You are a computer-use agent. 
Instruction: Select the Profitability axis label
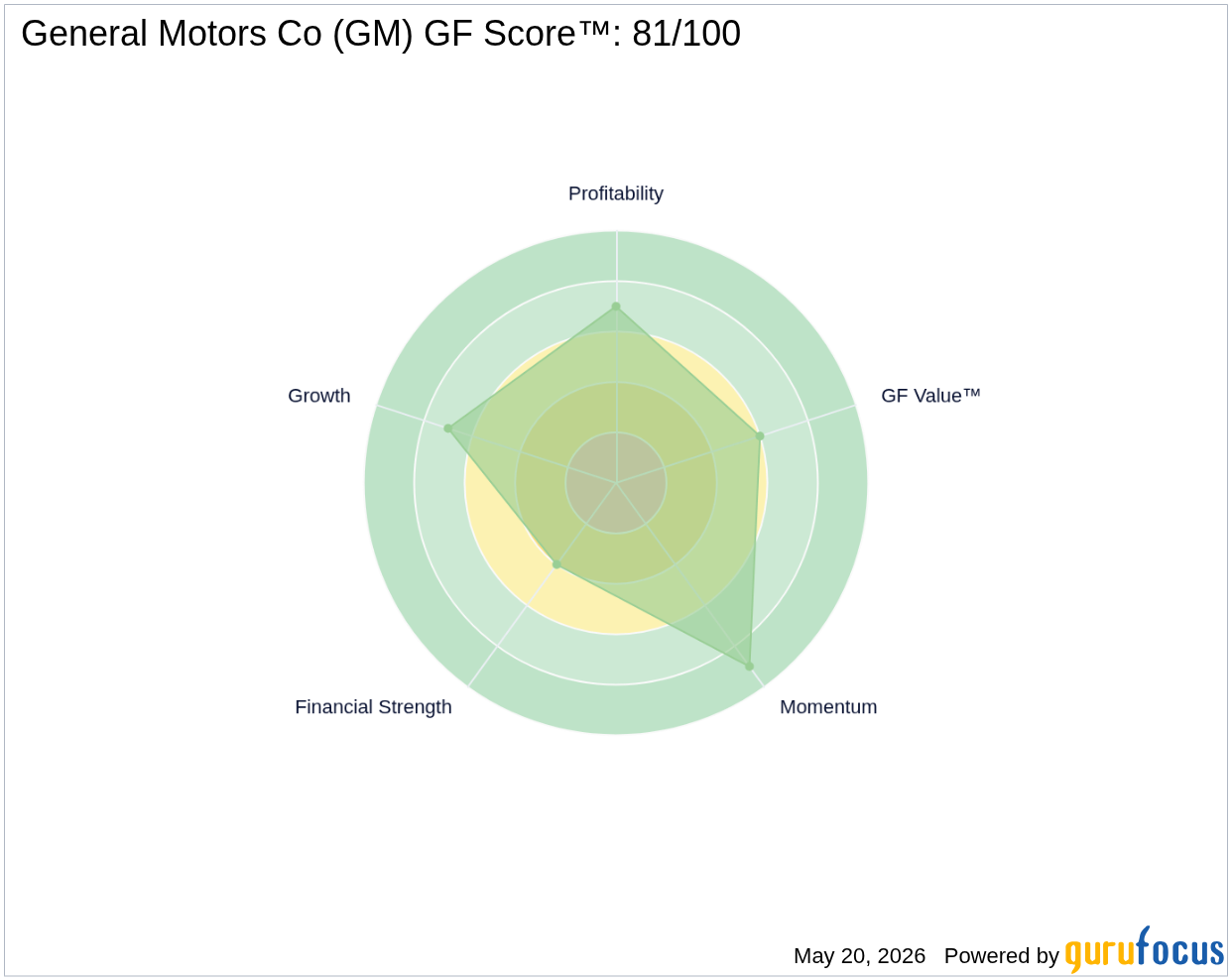coord(616,193)
